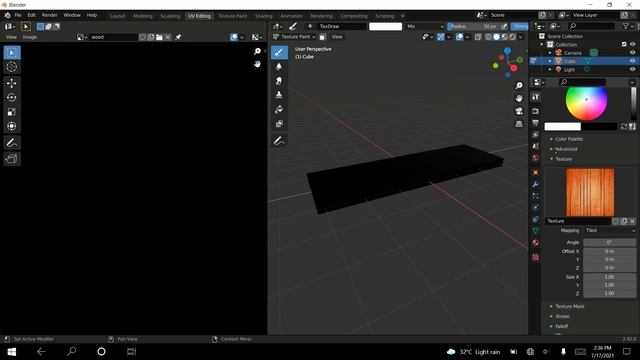Viewport: 640px width, 360px height.
Task: Open the Material properties tab
Action: pos(536,242)
